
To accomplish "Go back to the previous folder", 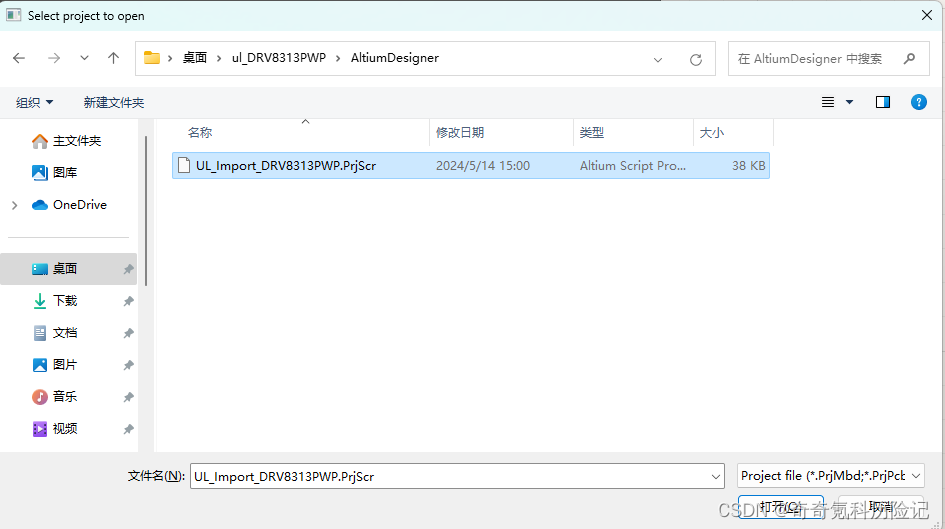I will pos(19,58).
